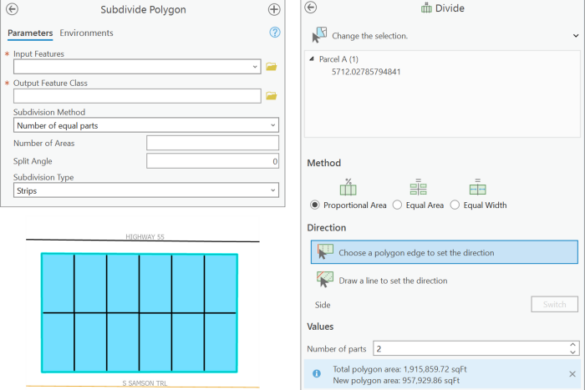Click the info icon in area message
Viewport: 585px width, 390px height.
point(316,374)
